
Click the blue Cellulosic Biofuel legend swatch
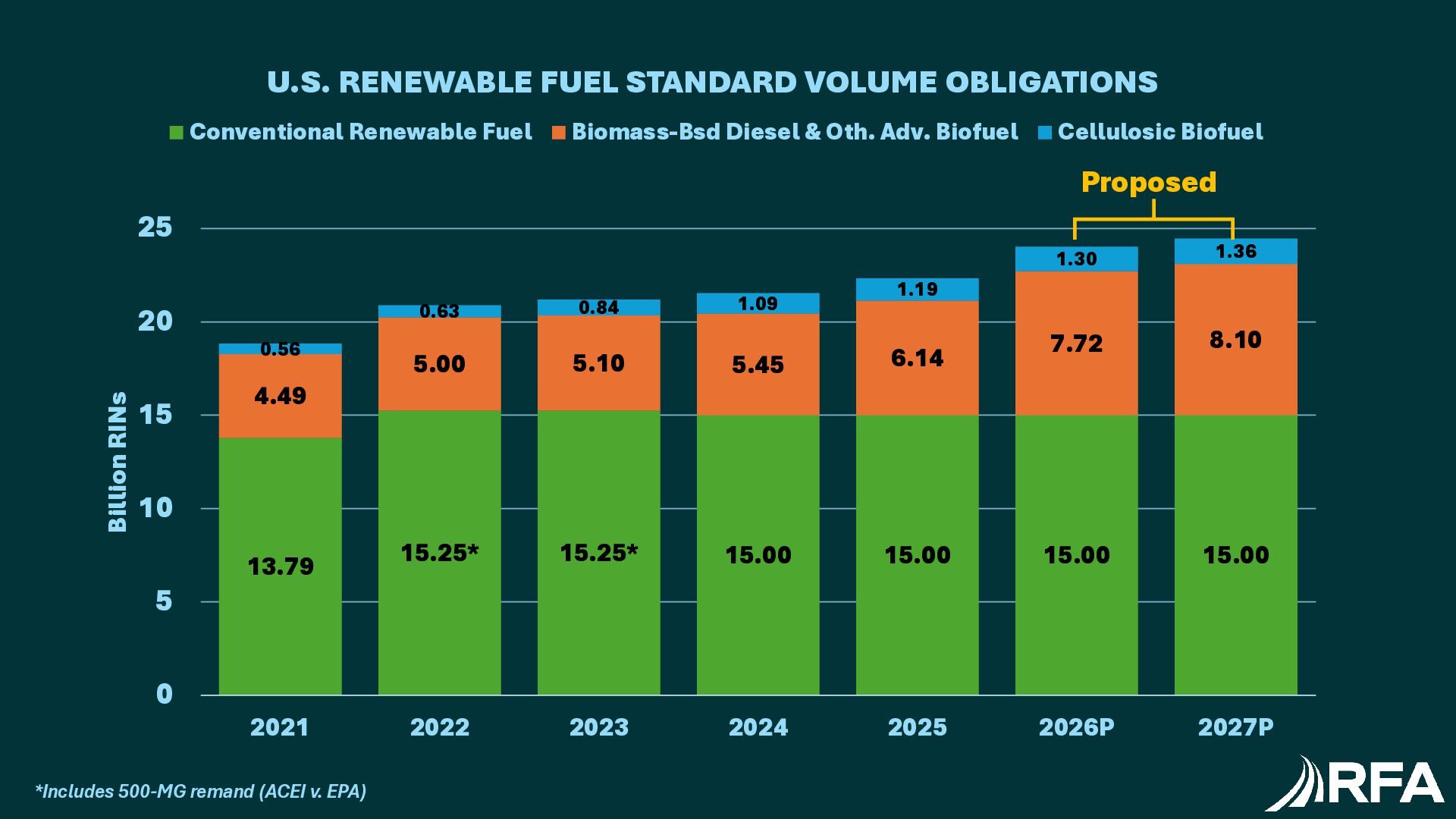pos(1045,133)
